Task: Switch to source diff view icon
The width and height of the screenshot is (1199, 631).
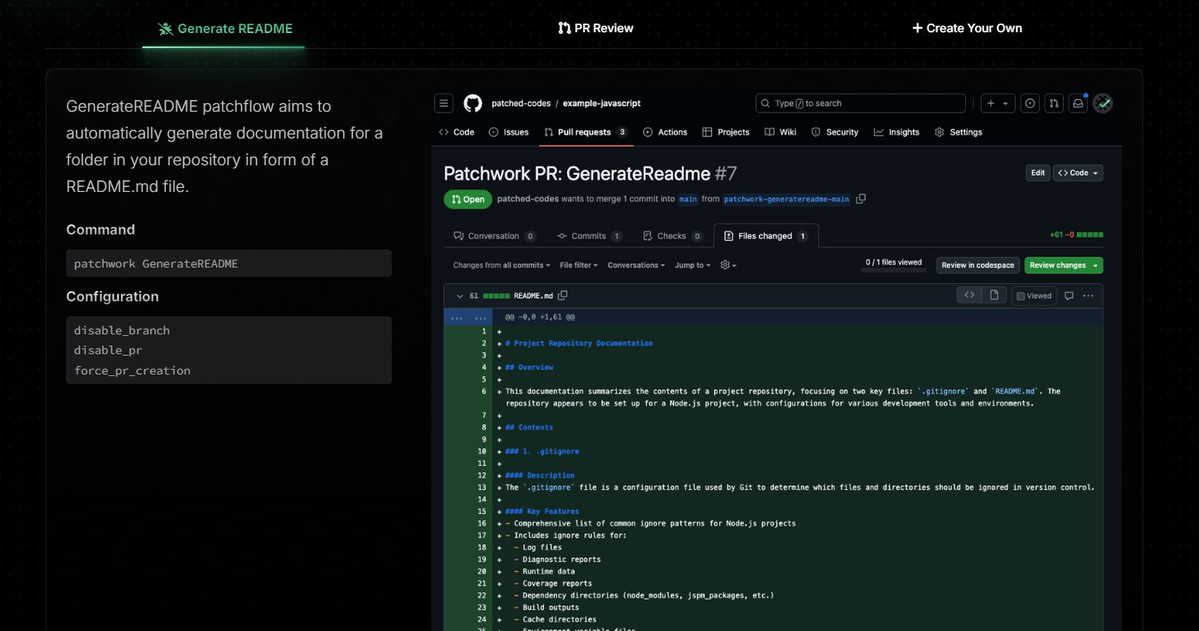Action: pyautogui.click(x=969, y=295)
